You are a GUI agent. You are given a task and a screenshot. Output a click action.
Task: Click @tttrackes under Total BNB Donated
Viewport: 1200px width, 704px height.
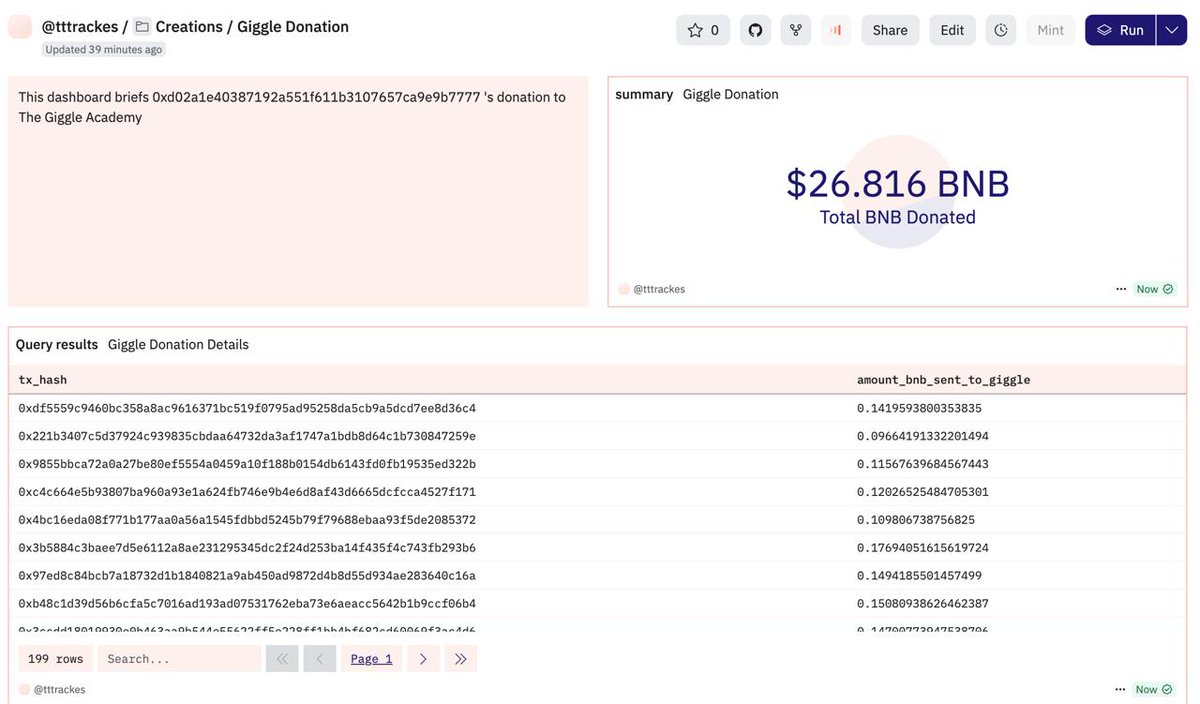(659, 289)
